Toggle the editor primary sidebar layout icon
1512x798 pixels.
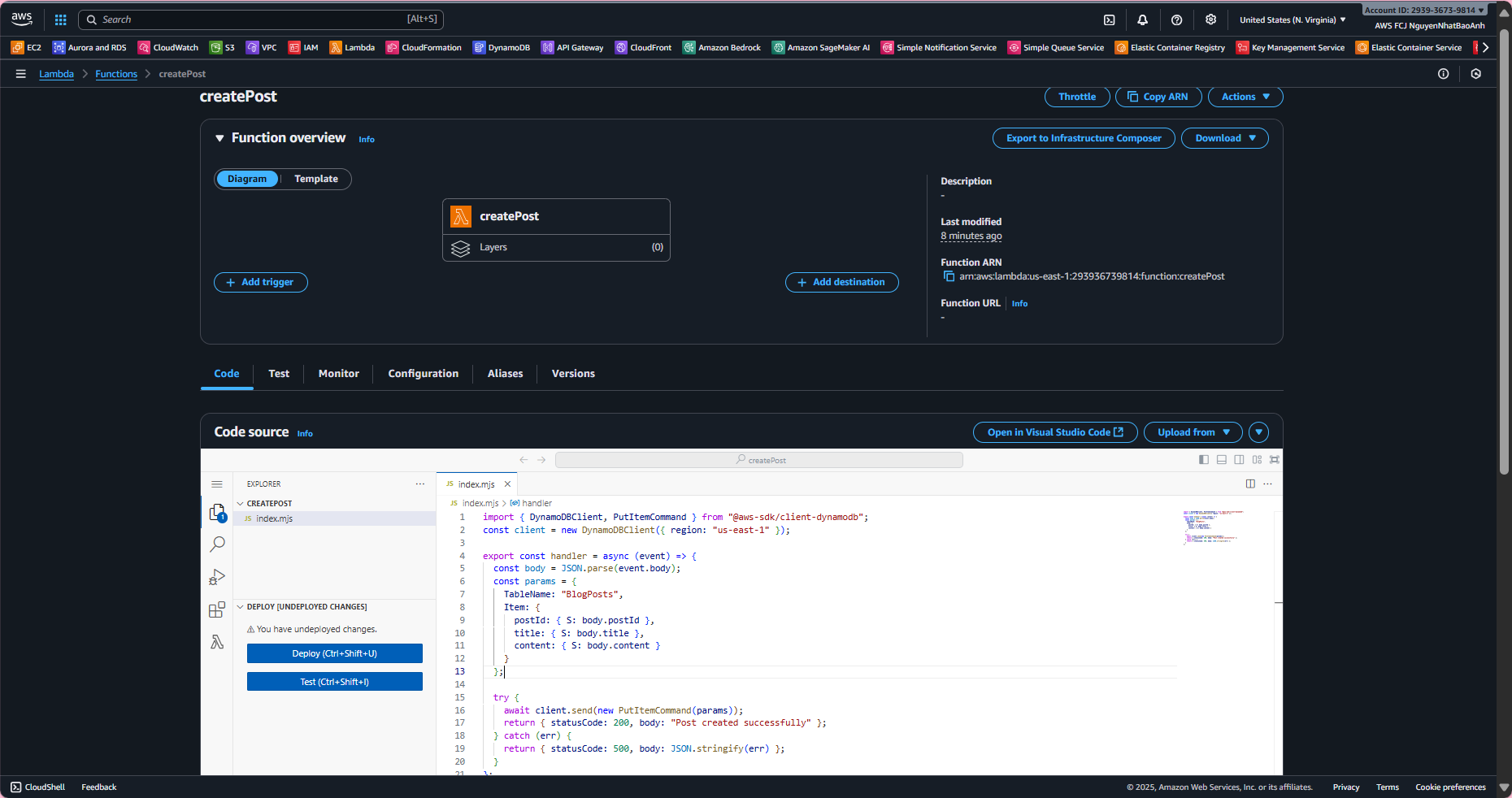[1204, 460]
